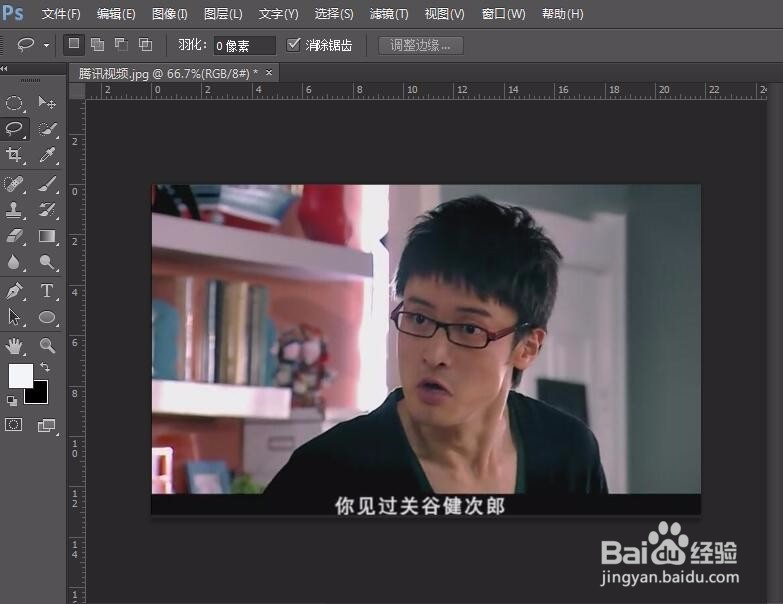Reset default foreground and background colors
Image resolution: width=783 pixels, height=604 pixels.
(11, 400)
